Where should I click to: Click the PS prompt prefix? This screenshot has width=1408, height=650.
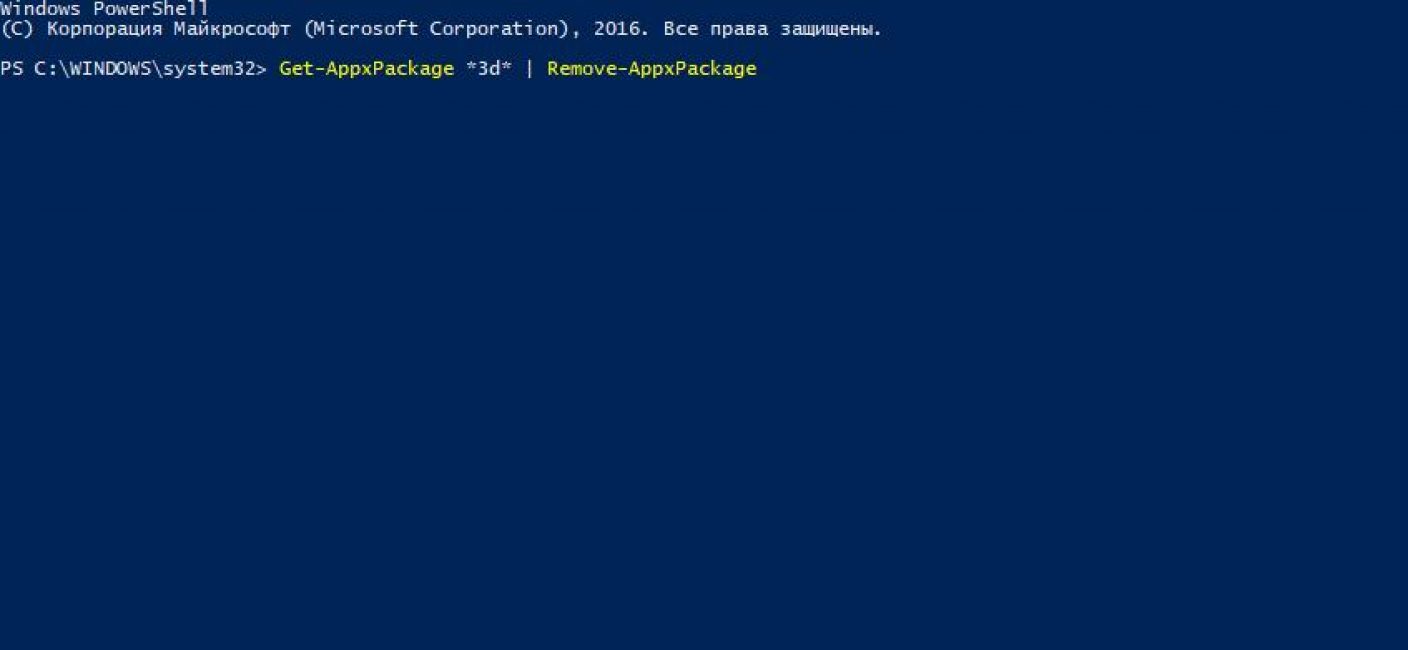[12, 69]
